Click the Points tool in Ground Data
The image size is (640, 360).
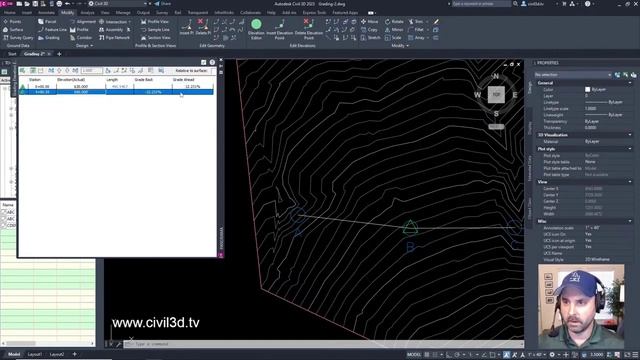click(x=12, y=22)
